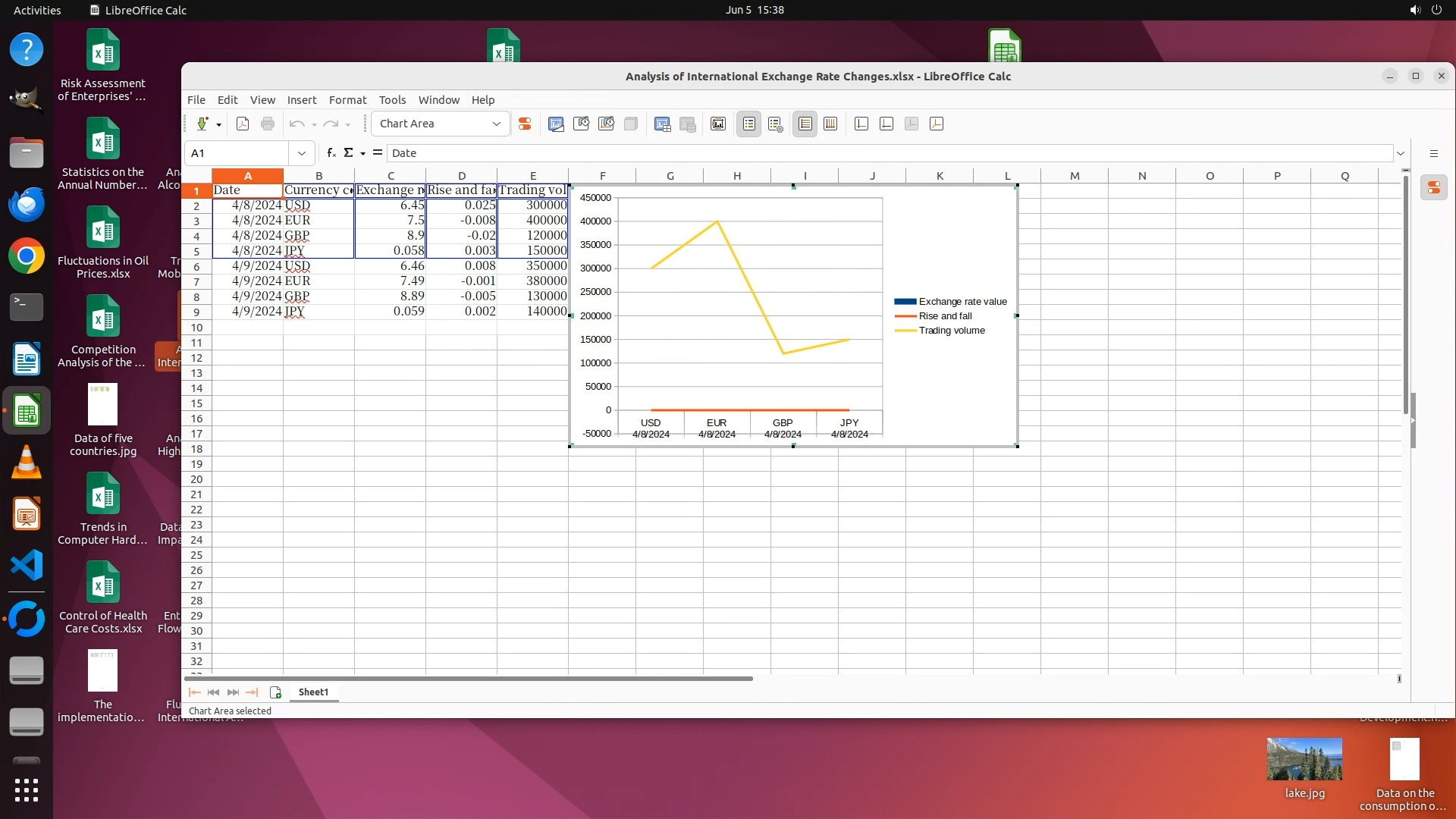Open Visual Studio Code from dock
Screen dimensions: 1456x819
(x=27, y=565)
